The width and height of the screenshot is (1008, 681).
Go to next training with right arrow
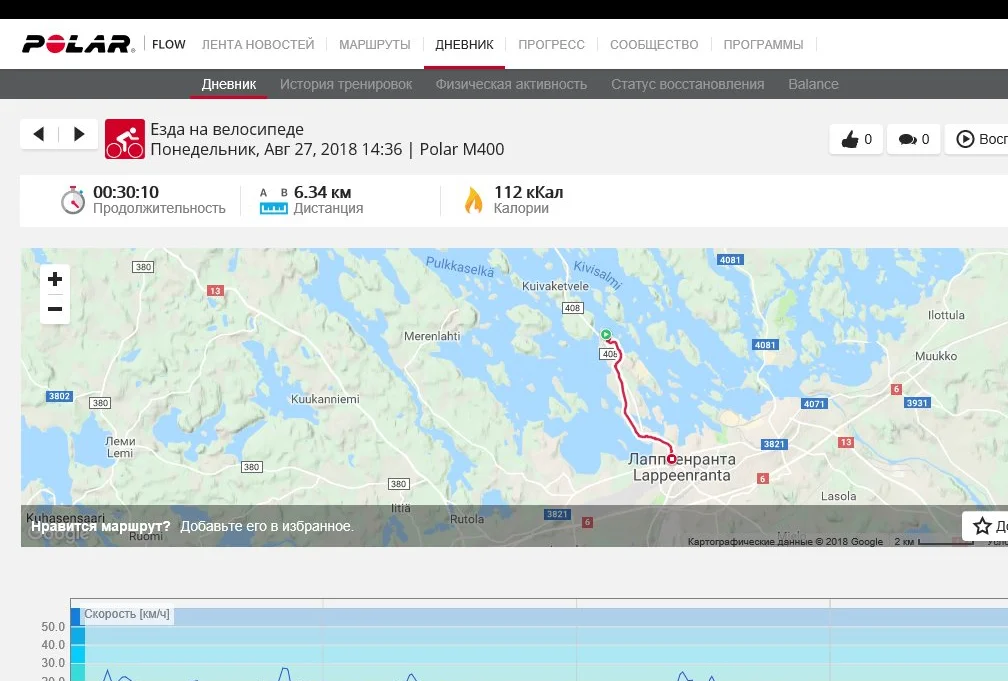pos(79,134)
